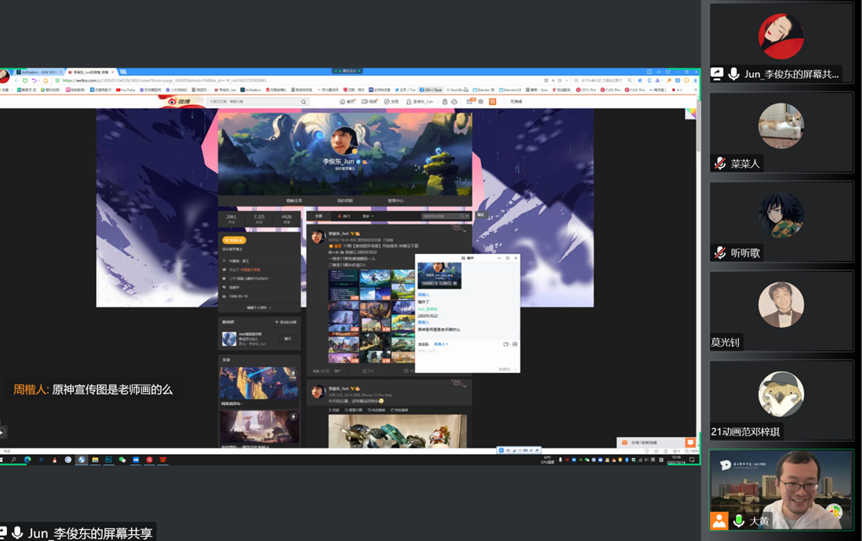Expand the feed filter 'more' dropdown
The image size is (863, 541).
tap(368, 216)
